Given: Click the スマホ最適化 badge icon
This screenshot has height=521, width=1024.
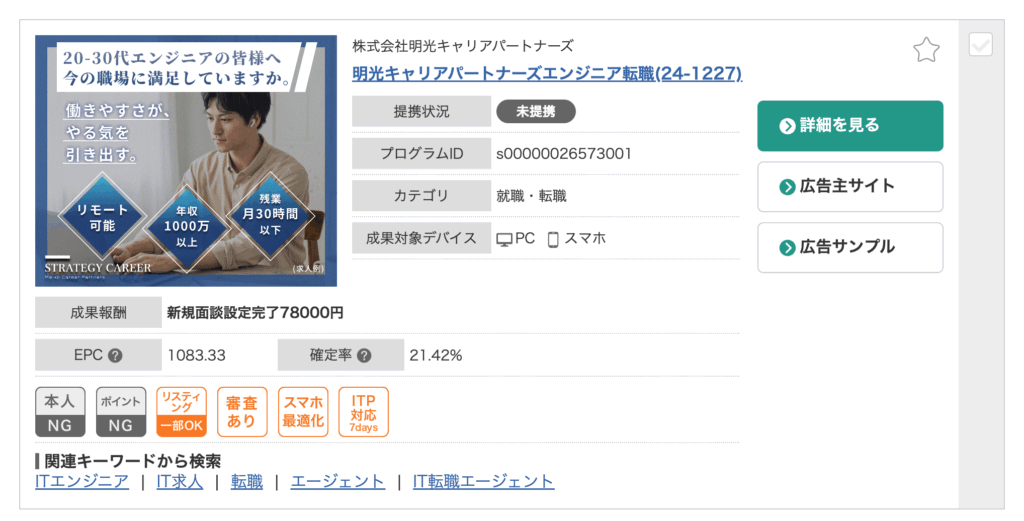Looking at the screenshot, I should pyautogui.click(x=303, y=412).
